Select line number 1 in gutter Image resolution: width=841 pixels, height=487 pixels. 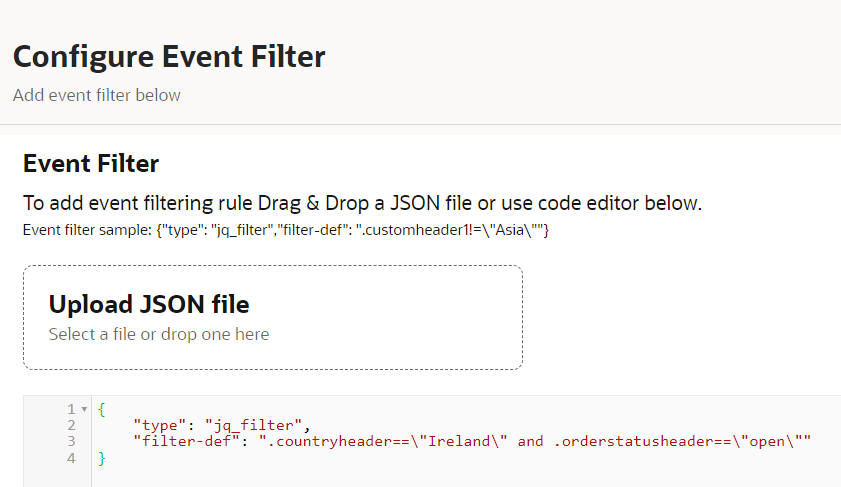[71, 409]
